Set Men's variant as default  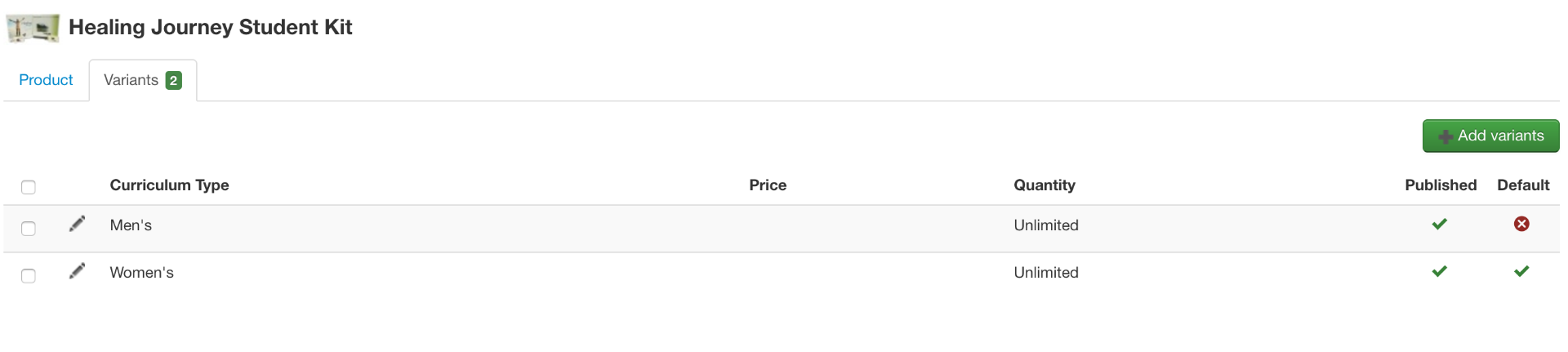pos(1521,224)
